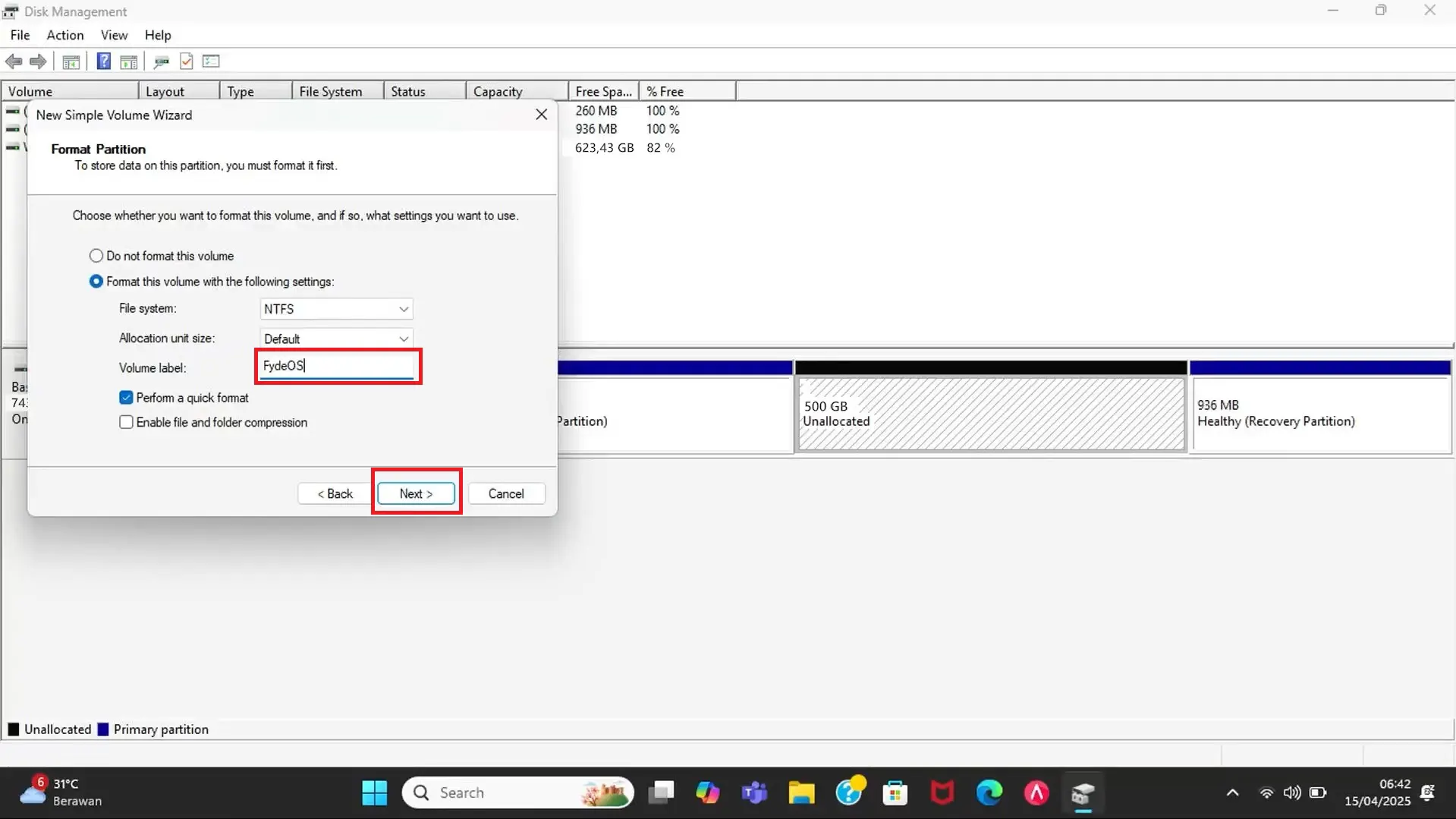Click the forward navigation arrow in the toolbar

click(x=37, y=61)
